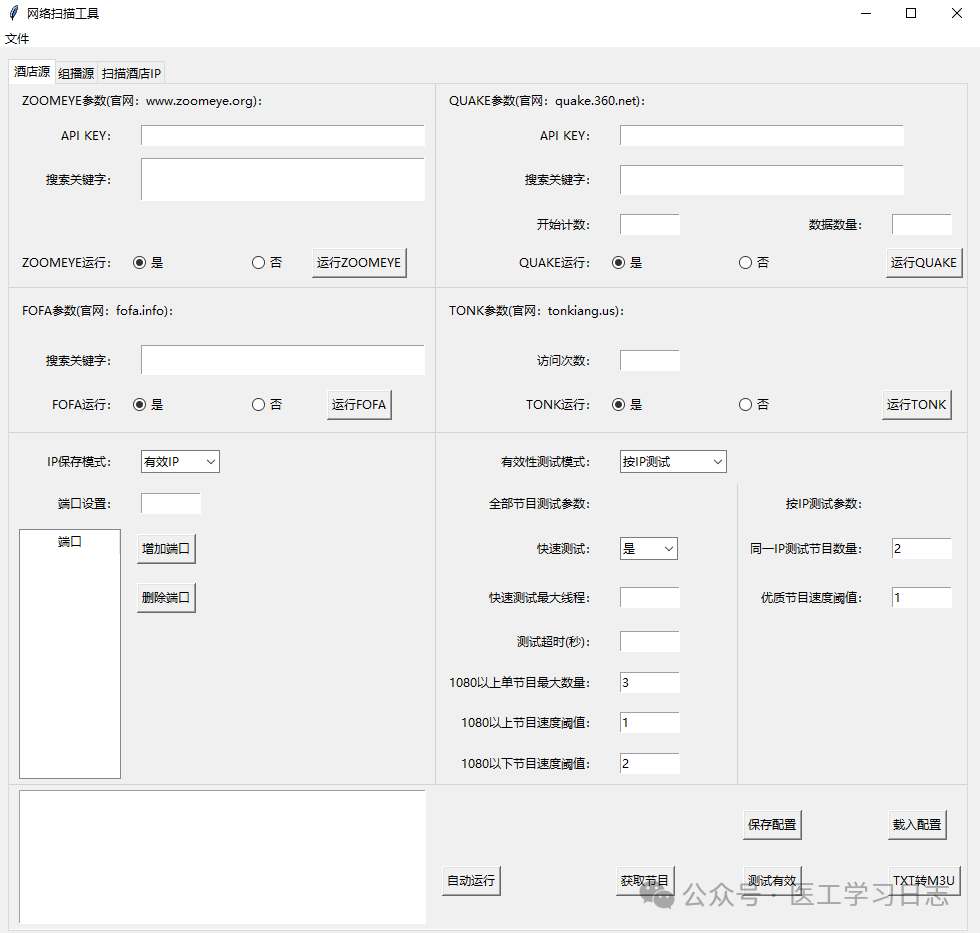The width and height of the screenshot is (980, 933).
Task: Focus the 1080以上节目速度阈值 field
Action: pos(650,722)
